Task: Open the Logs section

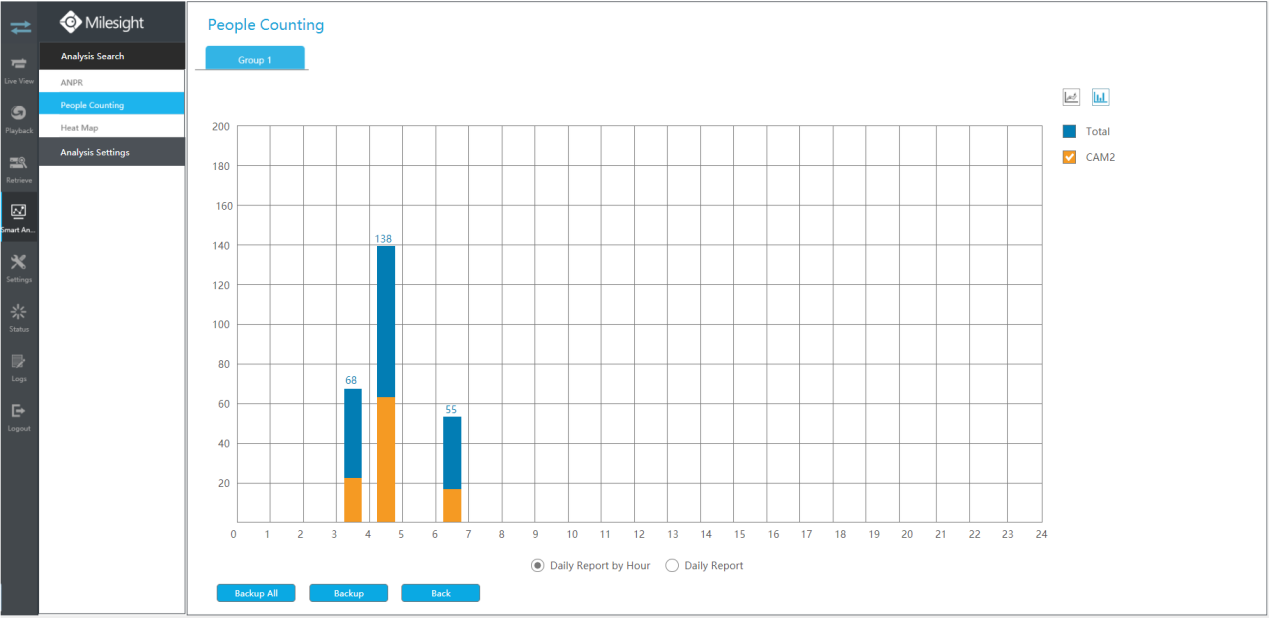Action: (19, 366)
